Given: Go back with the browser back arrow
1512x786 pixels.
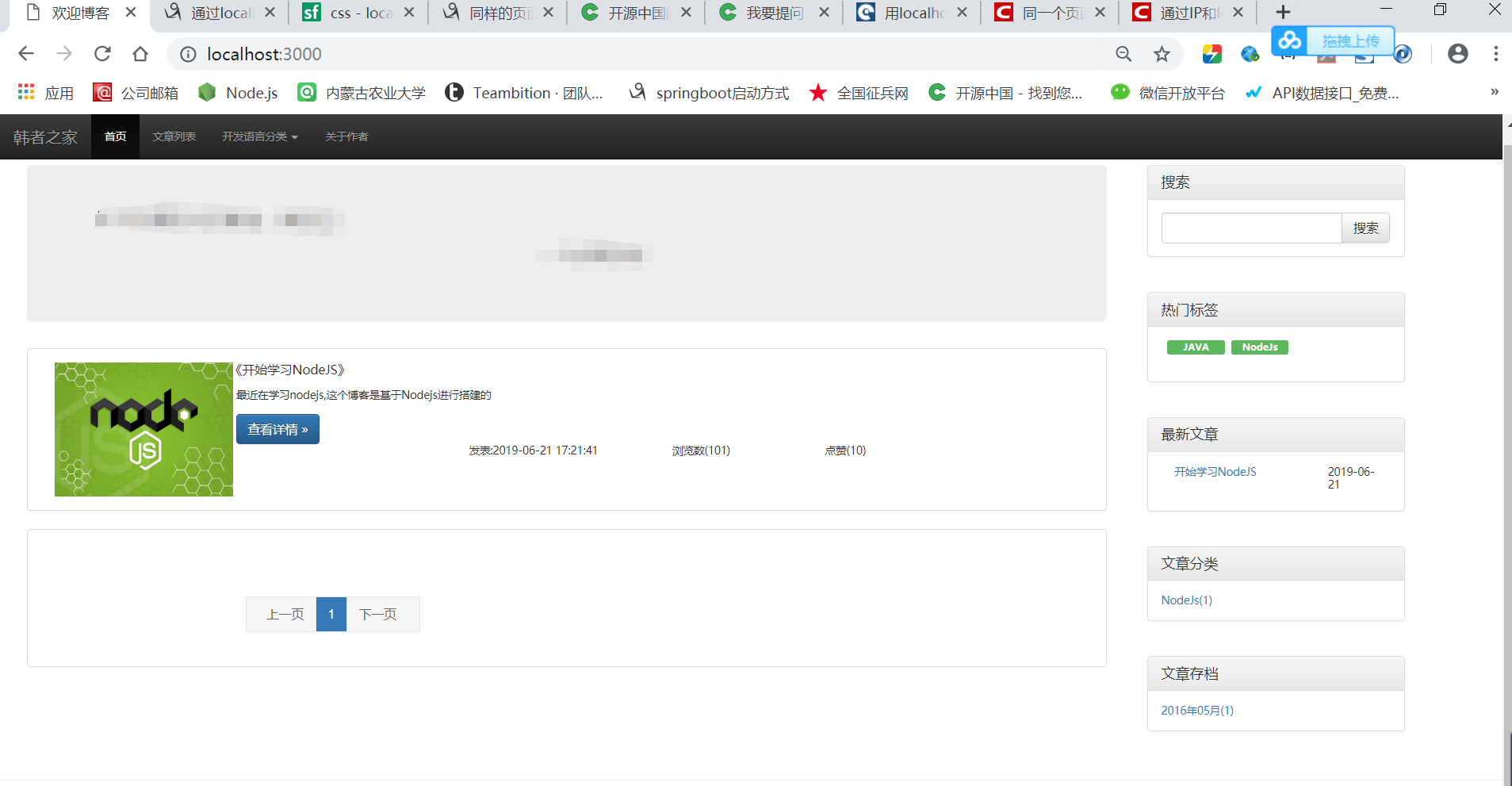Looking at the screenshot, I should pos(26,54).
